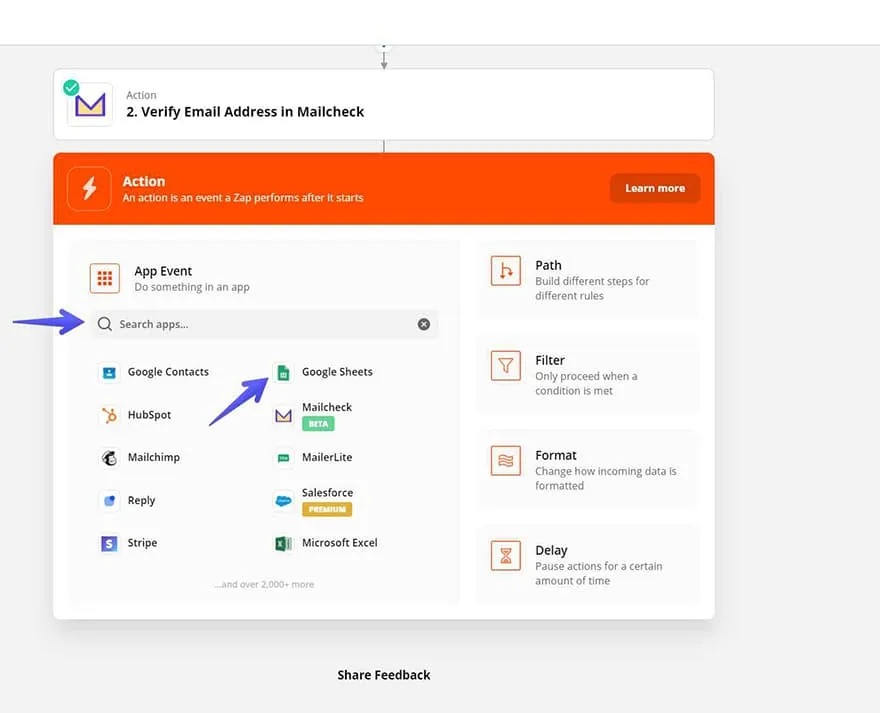The width and height of the screenshot is (880, 713).
Task: Select the Path branching icon
Action: [x=505, y=270]
